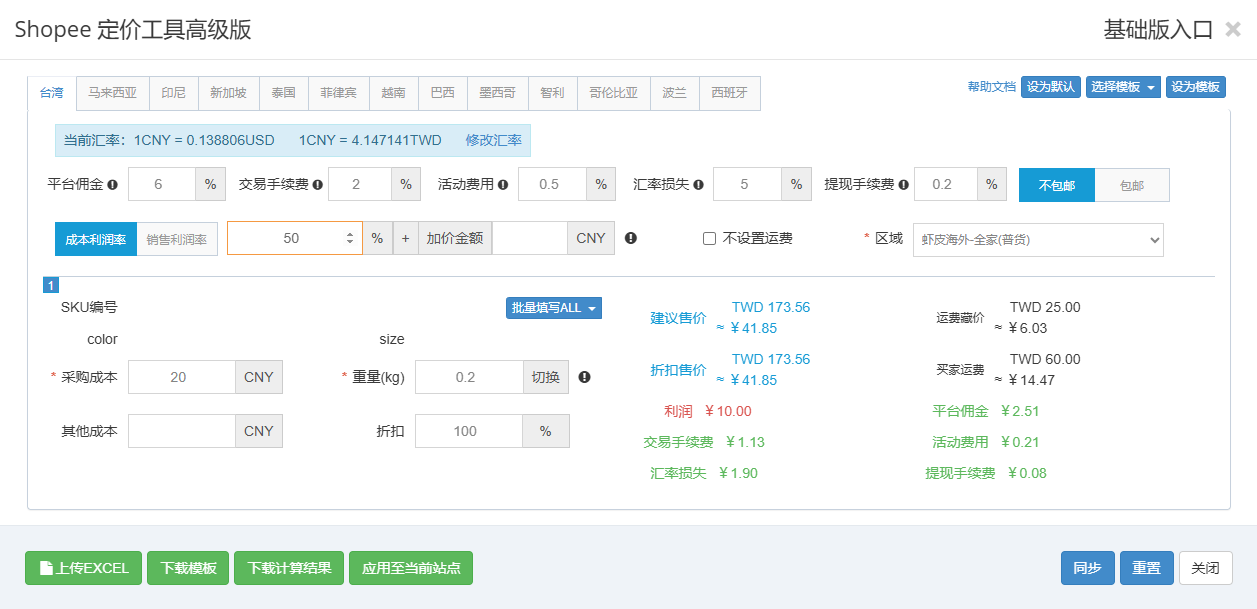Viewport: 1257px width, 609px height.
Task: Focus the 提现手续费 percentage field
Action: tap(945, 185)
